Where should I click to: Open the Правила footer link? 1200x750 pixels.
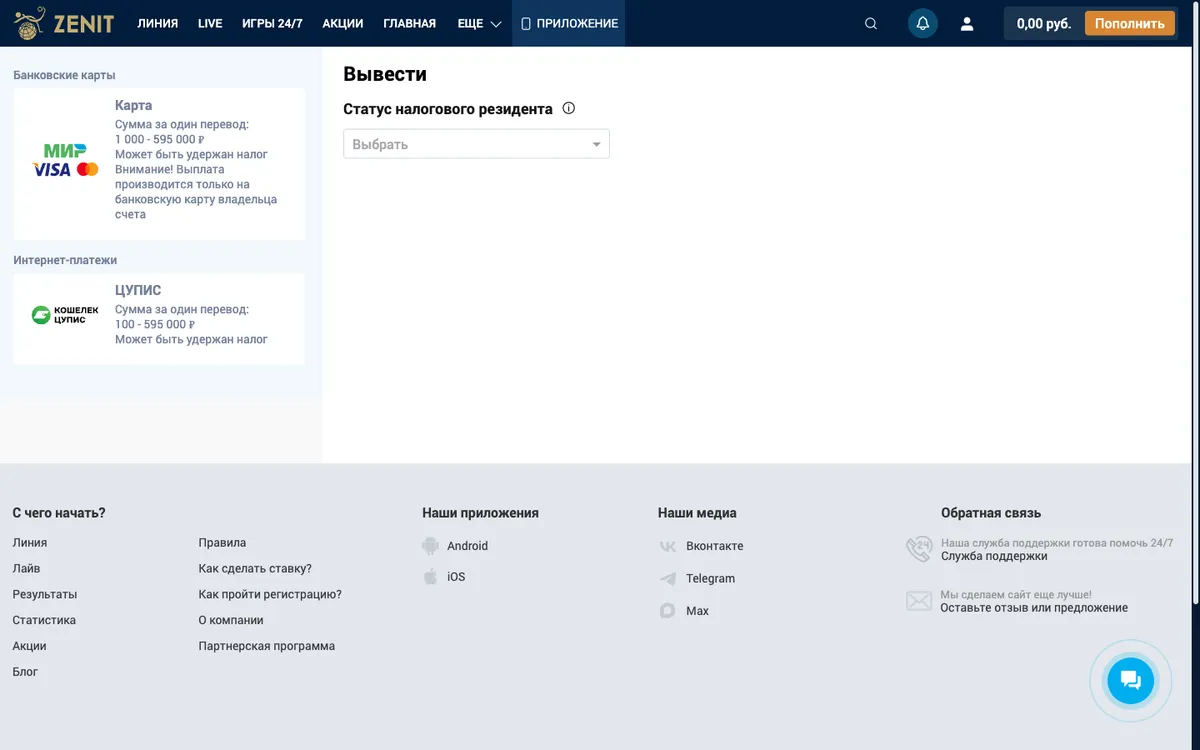click(222, 543)
